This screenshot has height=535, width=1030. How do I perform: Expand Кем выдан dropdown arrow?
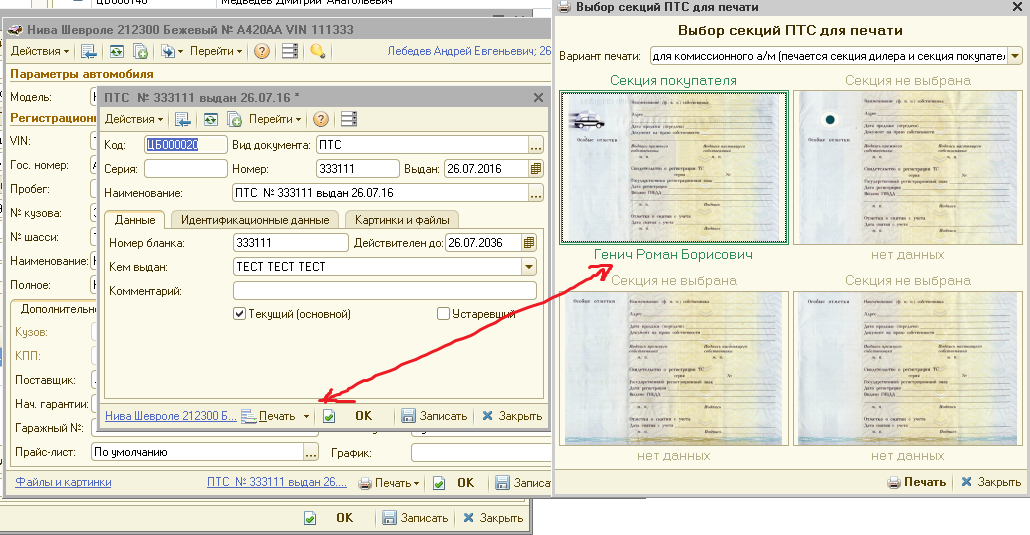(529, 267)
